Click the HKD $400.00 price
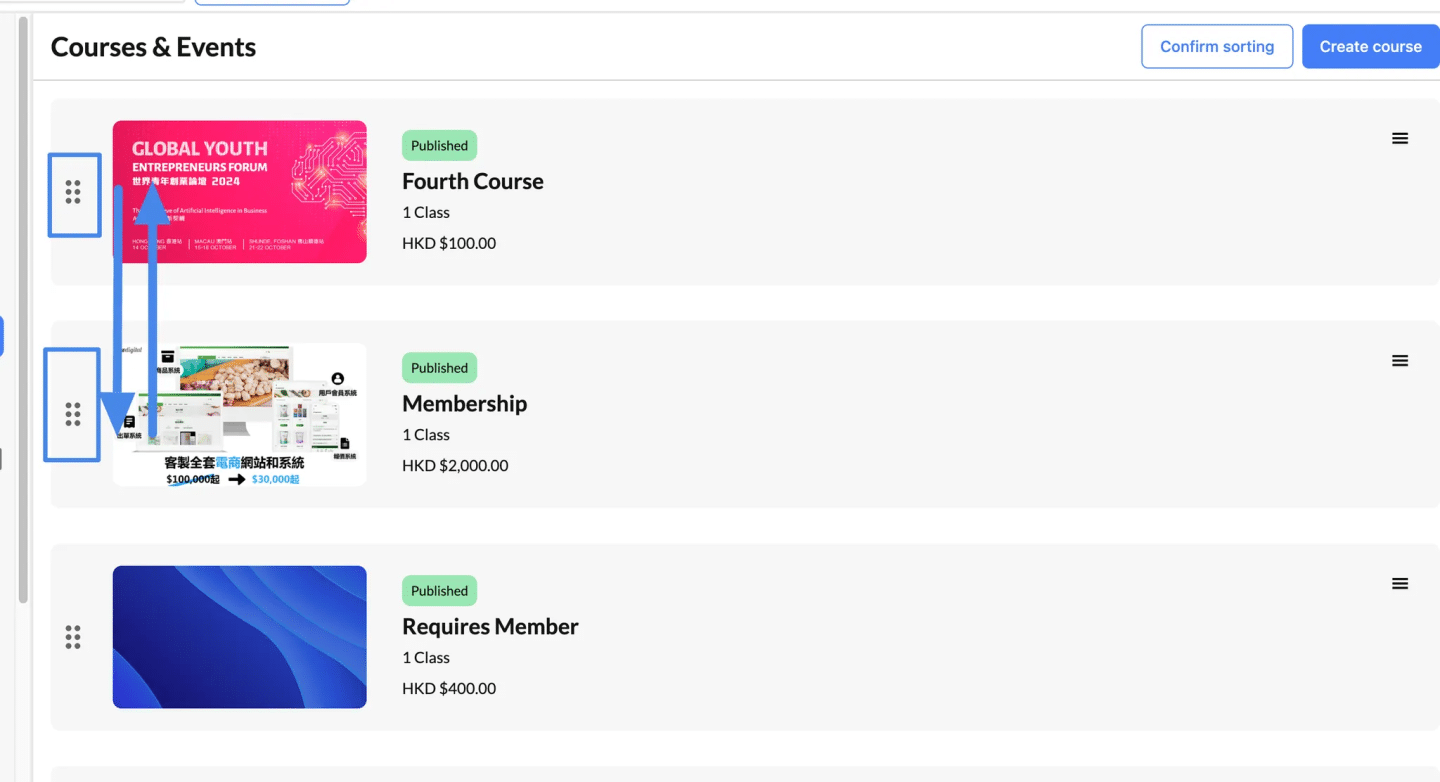 (449, 688)
